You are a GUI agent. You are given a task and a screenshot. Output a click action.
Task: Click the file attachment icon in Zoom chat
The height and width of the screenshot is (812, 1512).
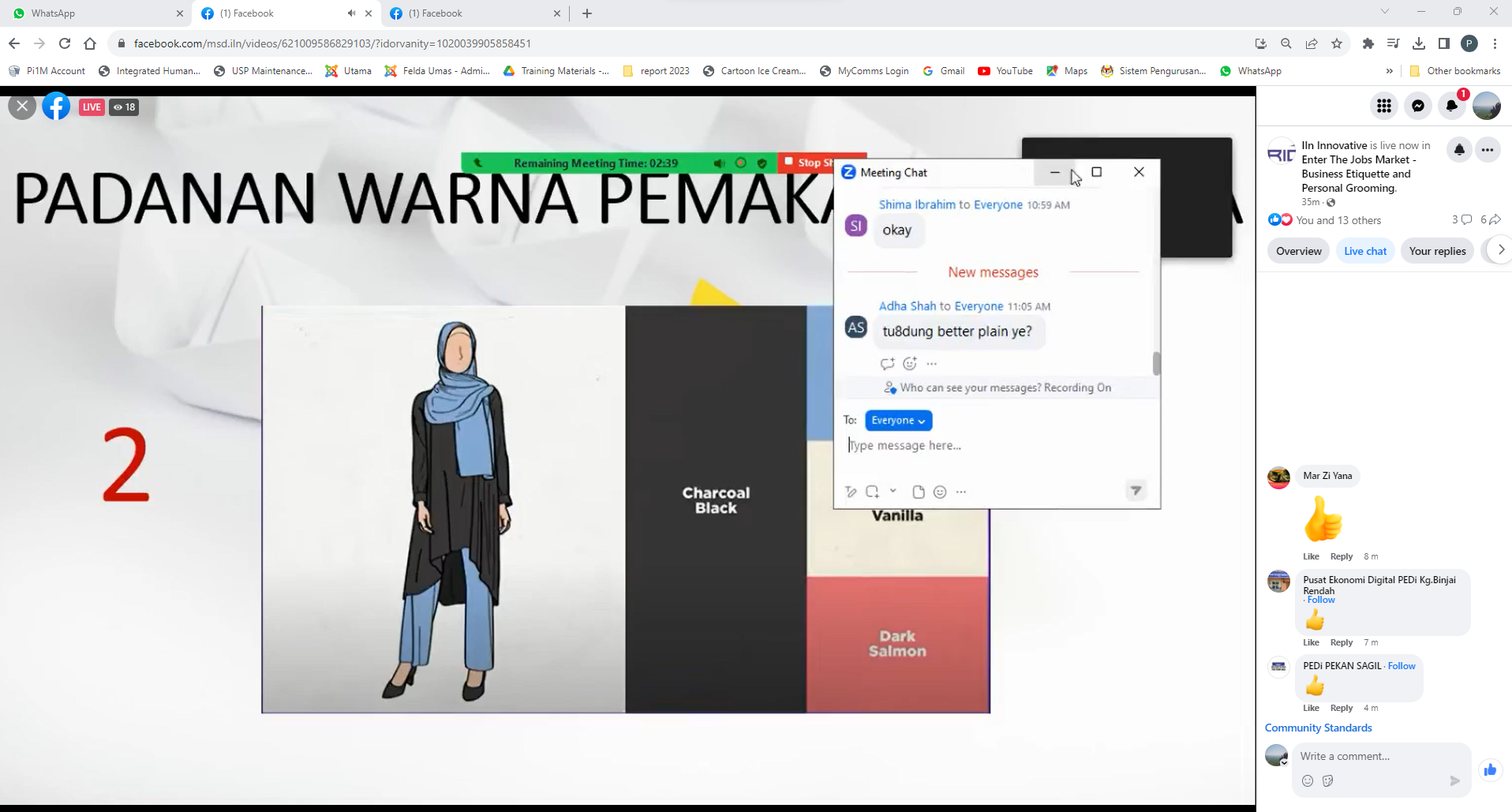tap(918, 492)
